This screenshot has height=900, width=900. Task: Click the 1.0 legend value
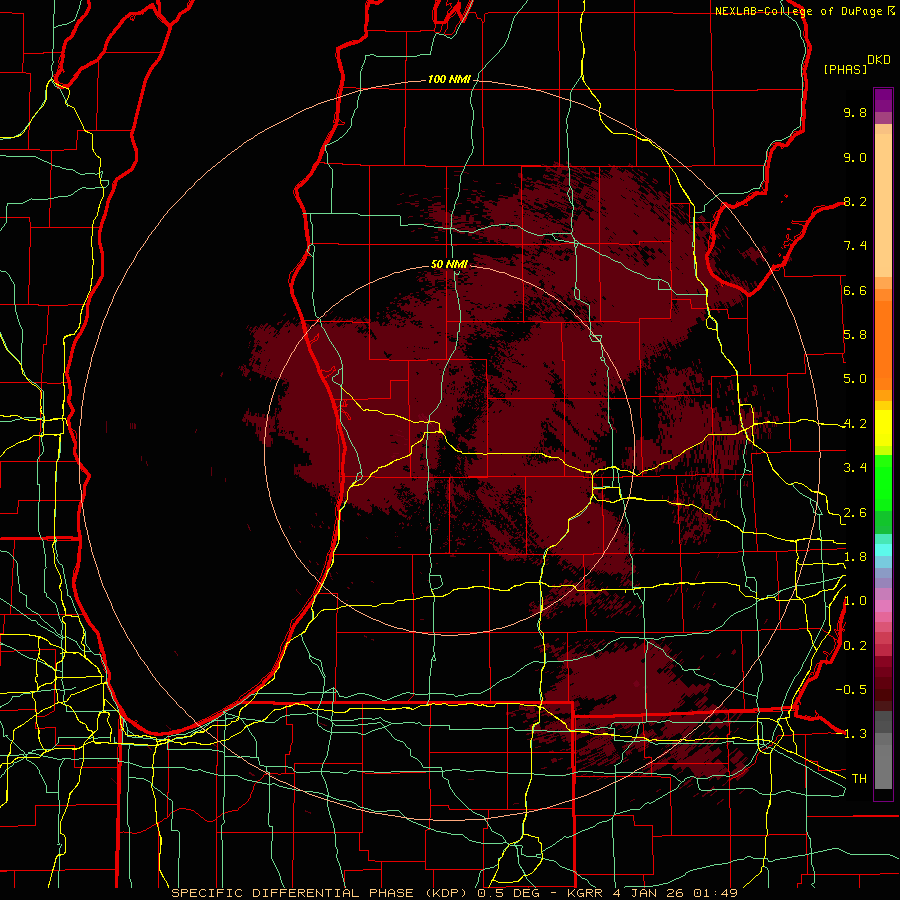(x=855, y=601)
